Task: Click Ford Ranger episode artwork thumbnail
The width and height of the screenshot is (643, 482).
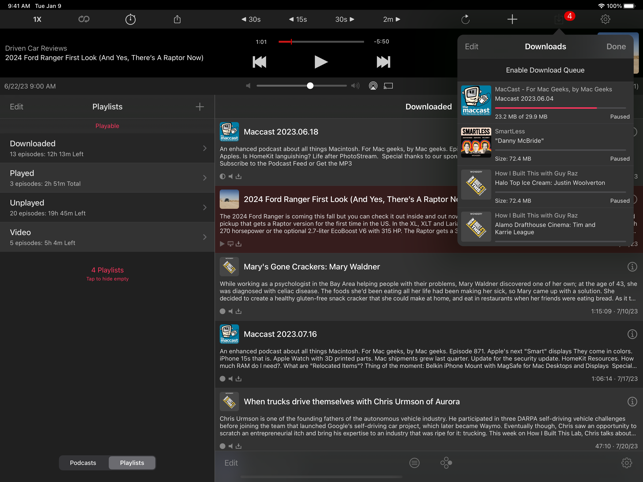Action: (229, 199)
